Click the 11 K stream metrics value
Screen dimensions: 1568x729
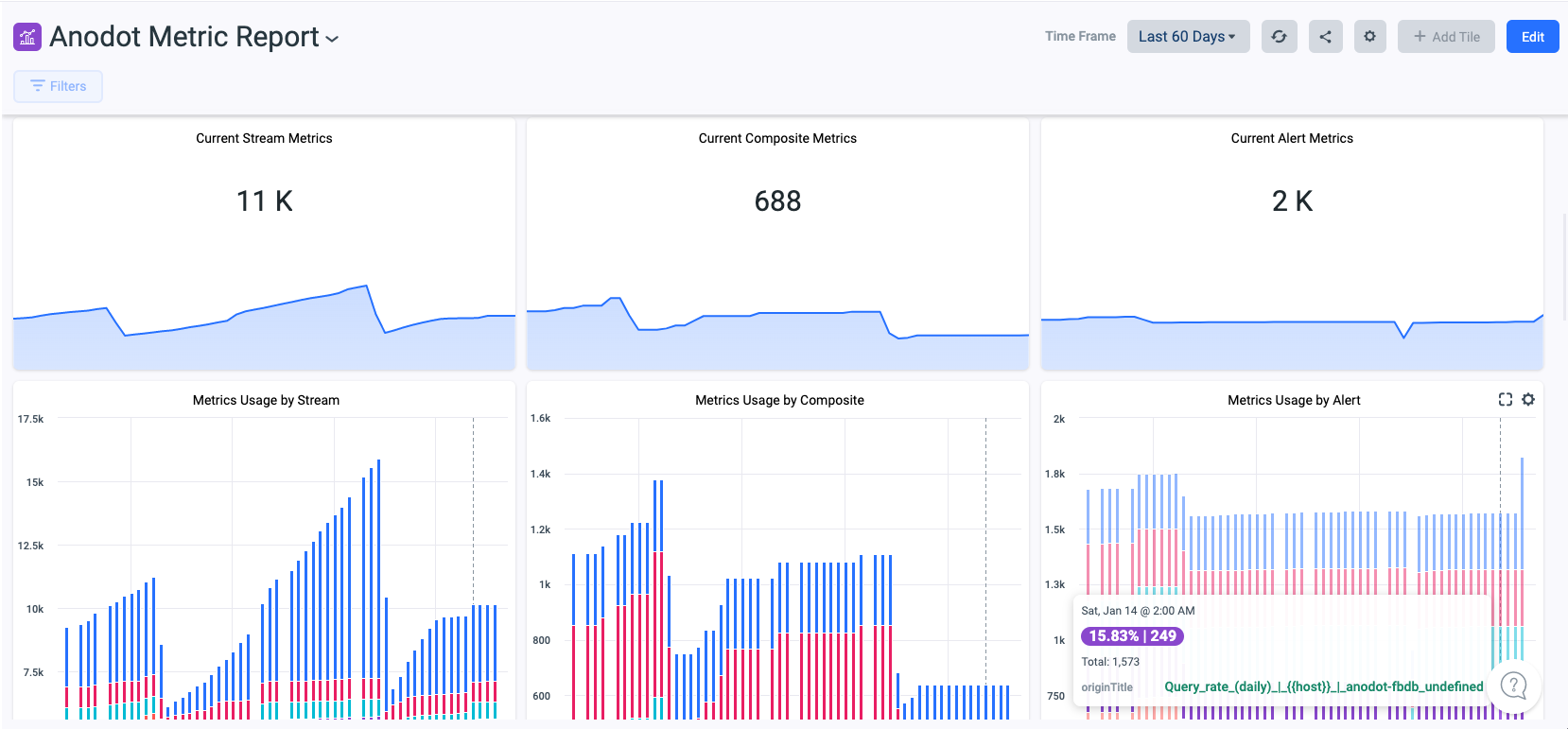coord(264,200)
